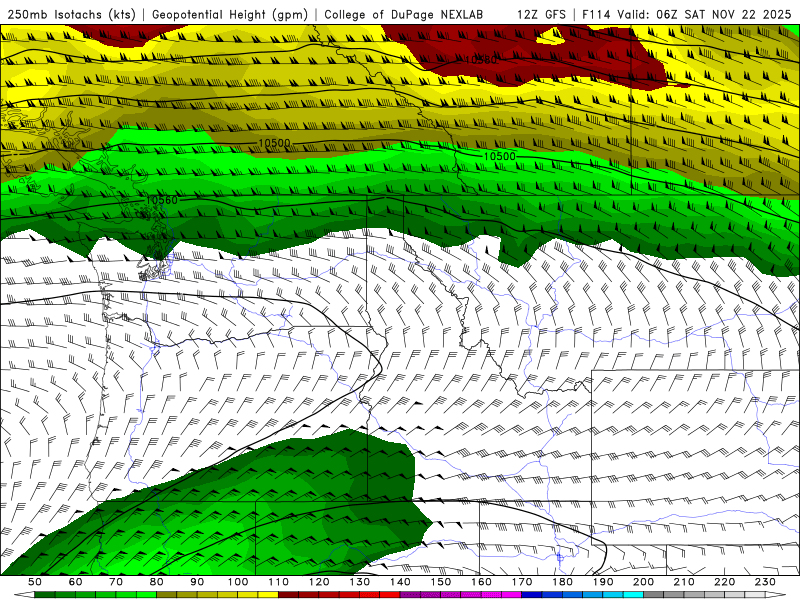Click the 60 knot scale label
Screen dimensions: 800x600
click(75, 582)
